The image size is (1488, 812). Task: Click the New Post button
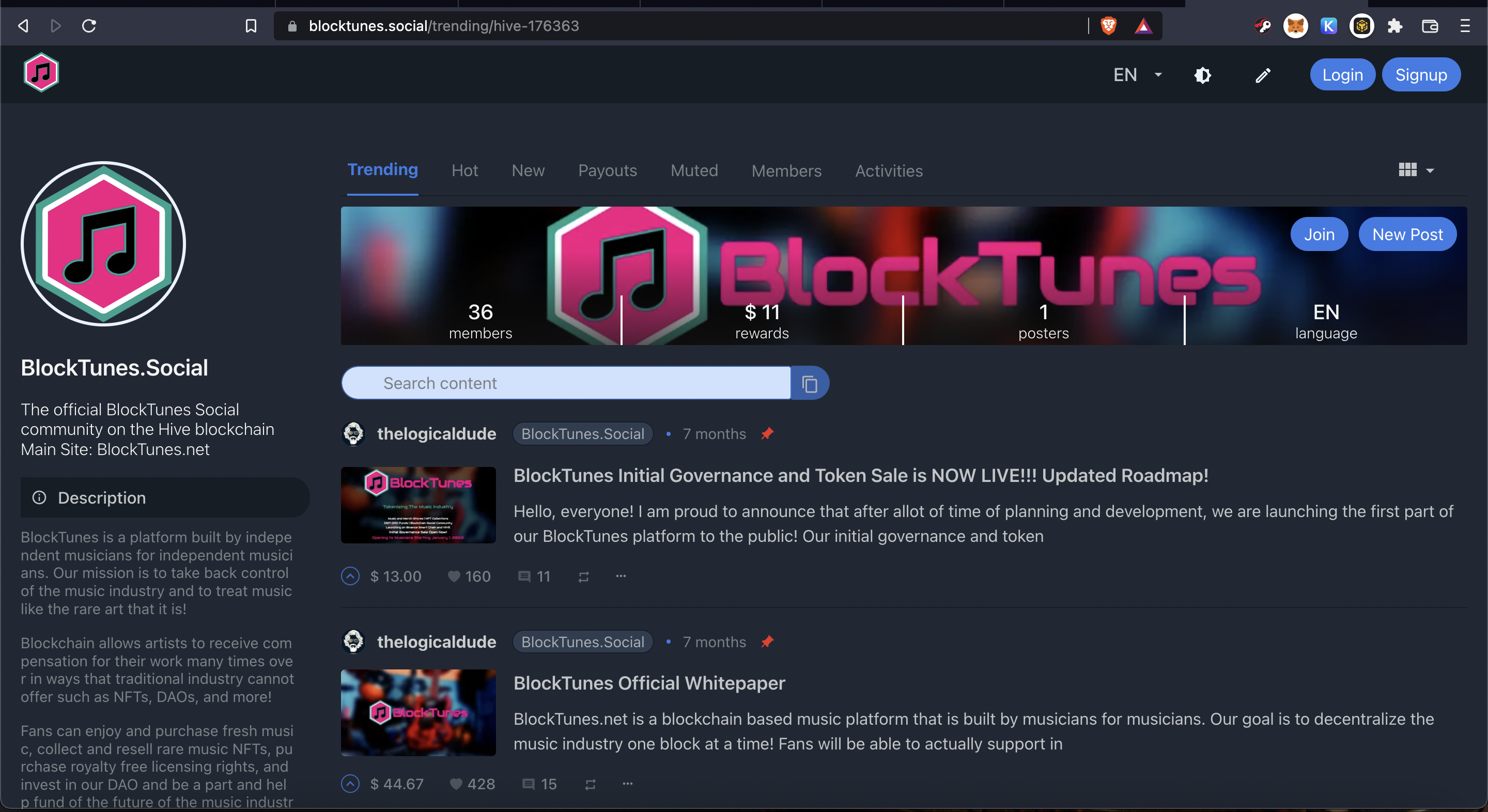tap(1407, 235)
